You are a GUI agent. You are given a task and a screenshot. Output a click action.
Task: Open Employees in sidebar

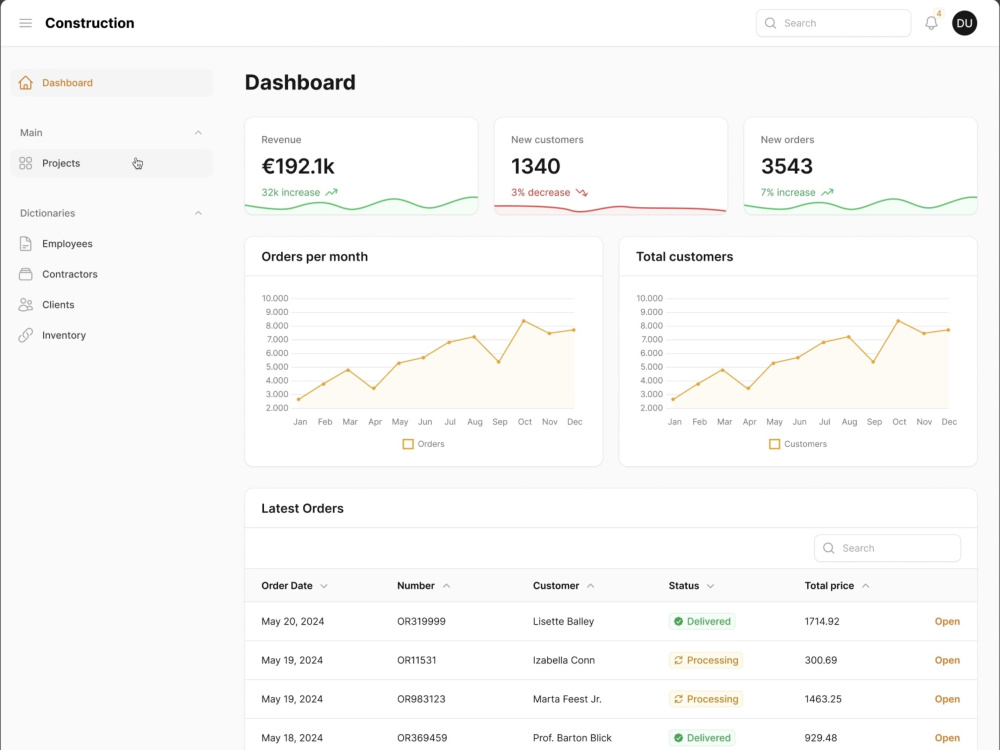112,244
